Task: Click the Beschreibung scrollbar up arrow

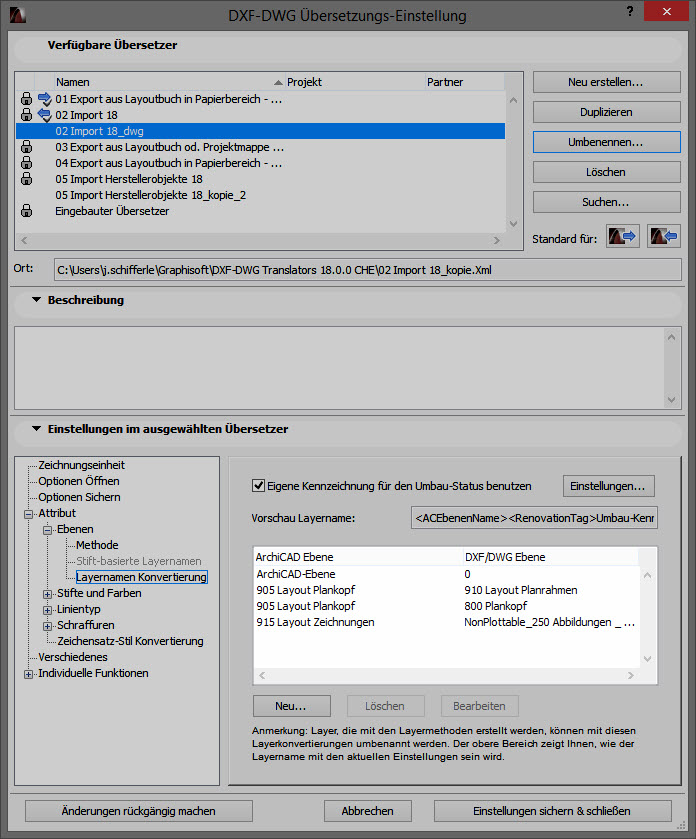Action: pos(672,337)
